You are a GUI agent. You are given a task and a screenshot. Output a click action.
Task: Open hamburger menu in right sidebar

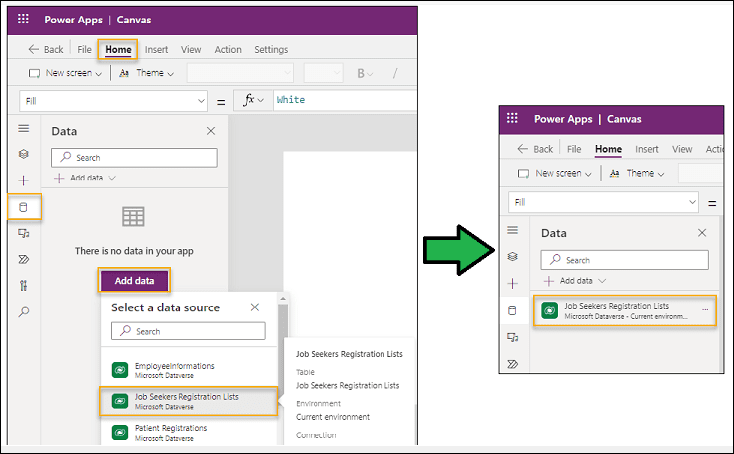click(513, 230)
